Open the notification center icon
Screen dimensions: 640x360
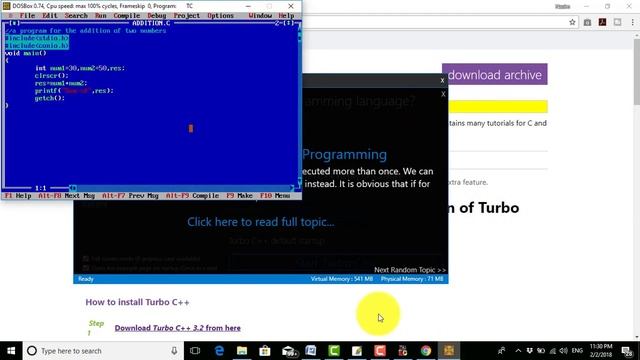coord(627,351)
